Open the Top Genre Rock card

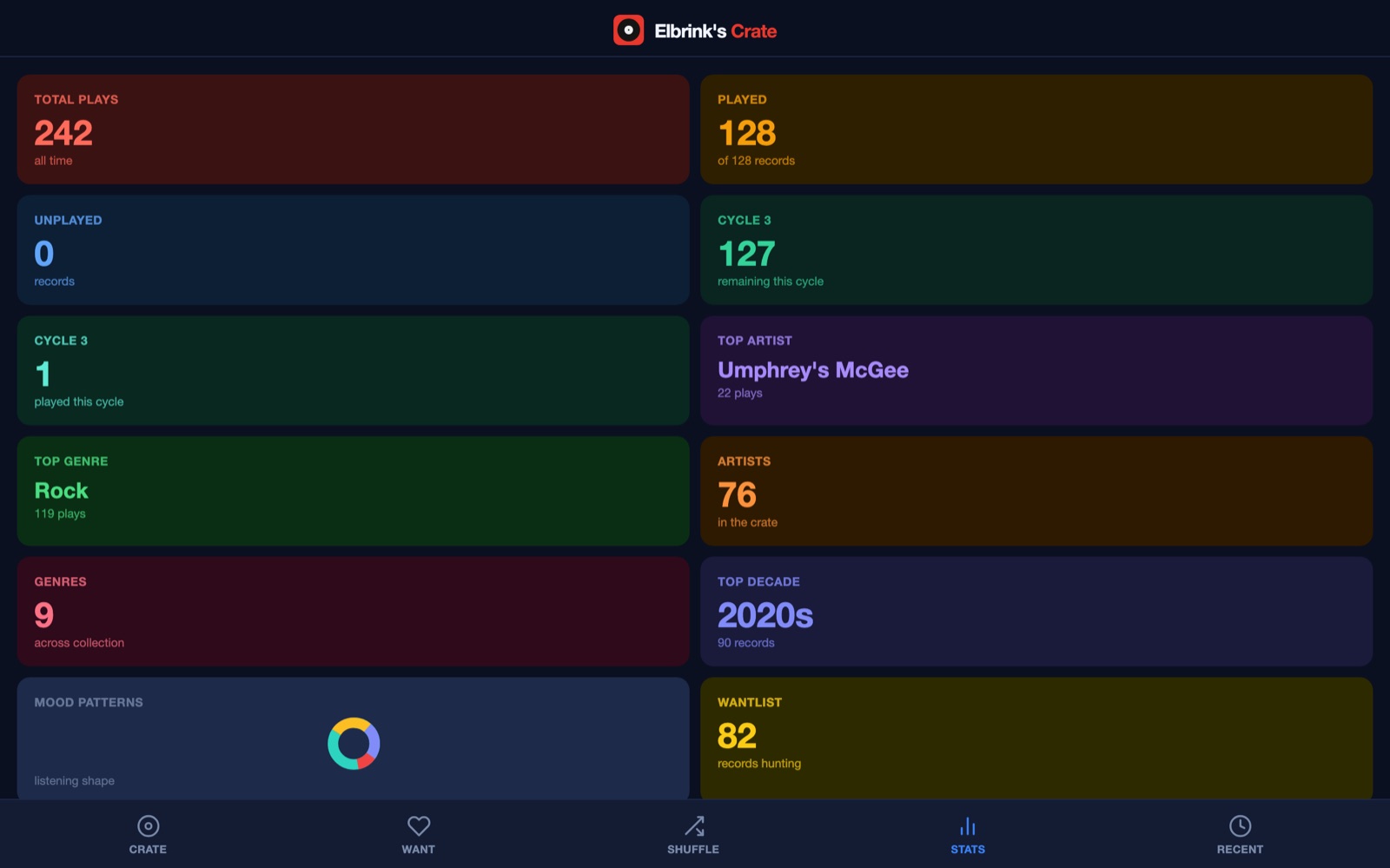[x=354, y=492]
